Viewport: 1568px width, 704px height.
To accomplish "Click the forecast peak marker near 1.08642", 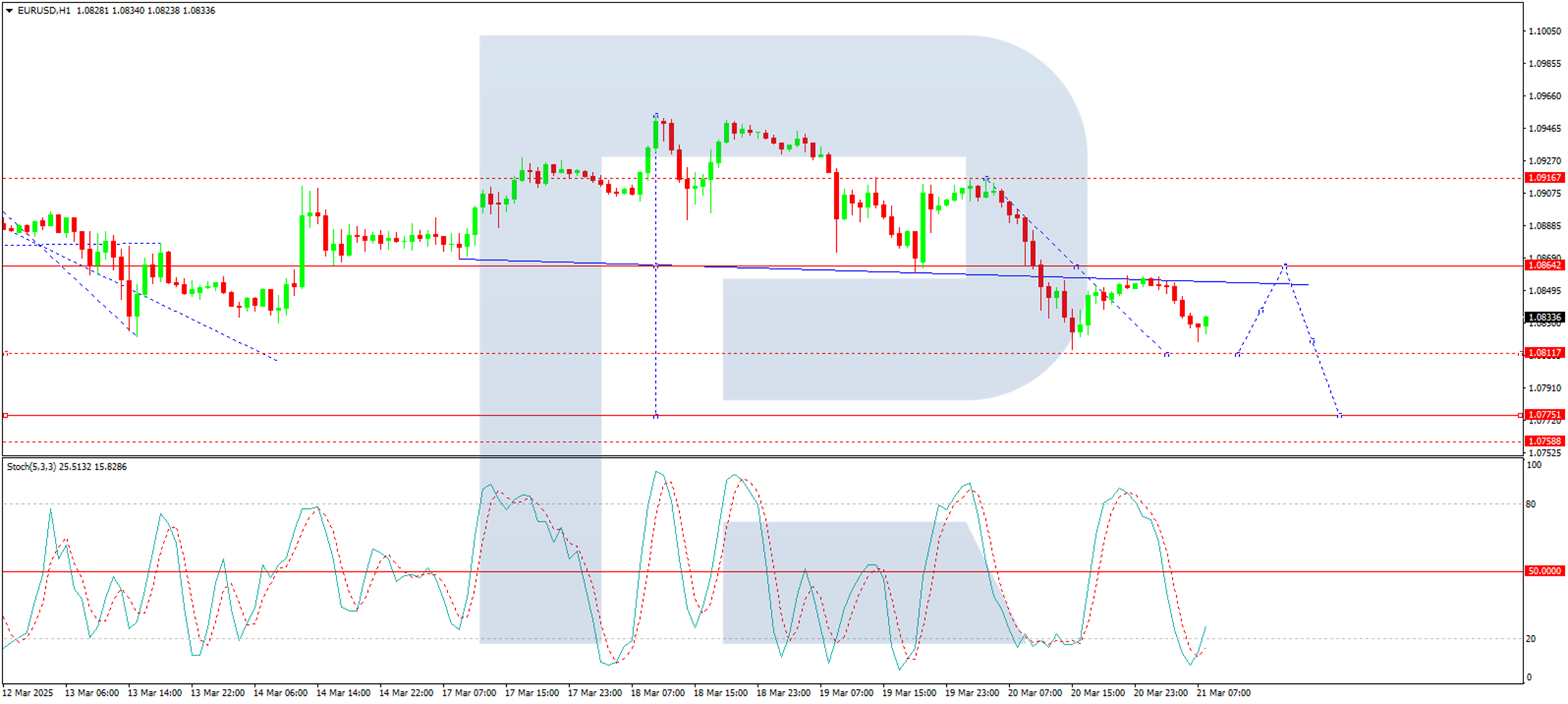I will coord(1285,265).
